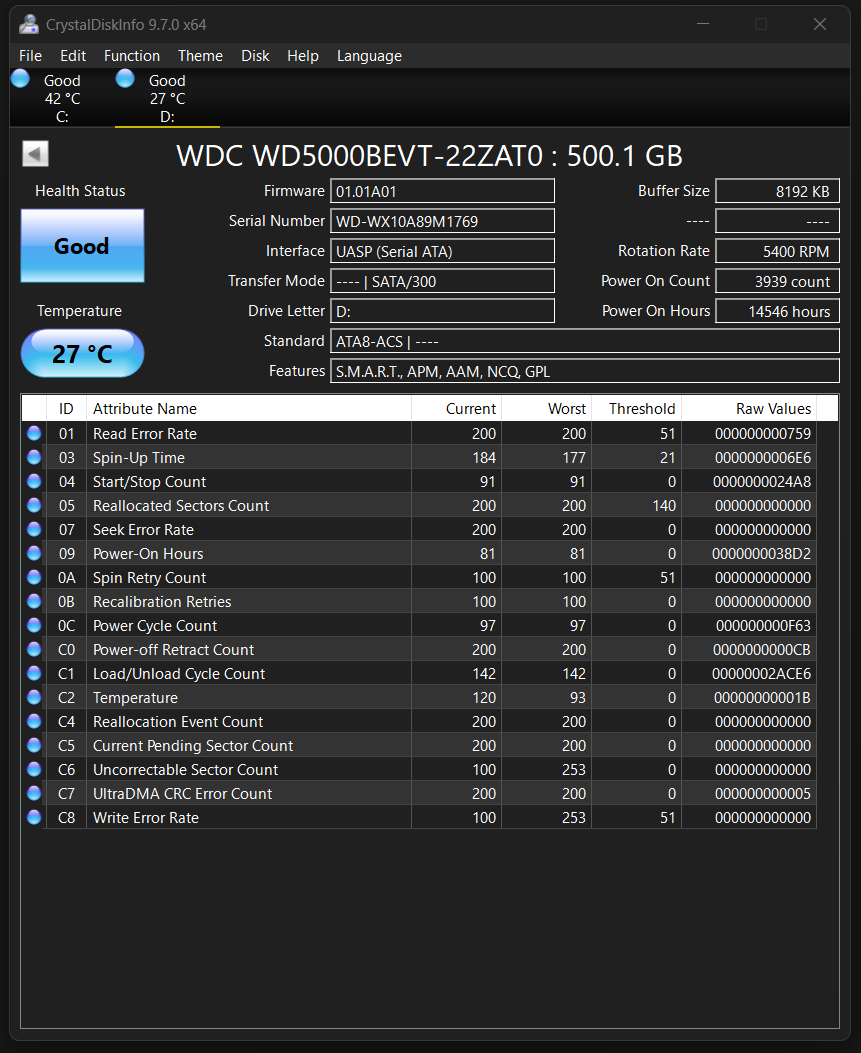Screen dimensions: 861x1053
Task: Click status orb for Read Error Rate
Action: pos(34,433)
